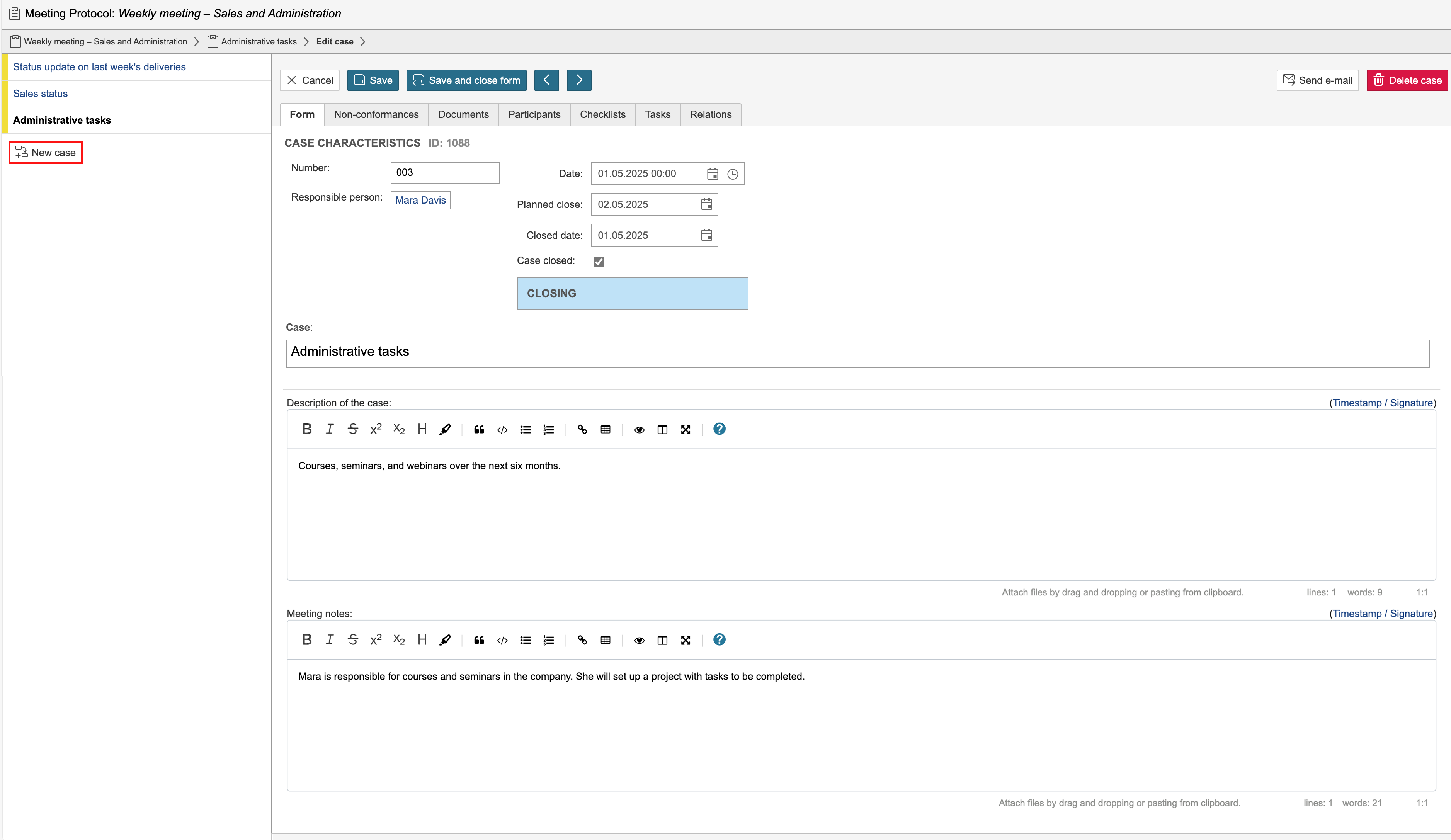Toggle preview eye in Description editor
Image resolution: width=1451 pixels, height=840 pixels.
[639, 430]
